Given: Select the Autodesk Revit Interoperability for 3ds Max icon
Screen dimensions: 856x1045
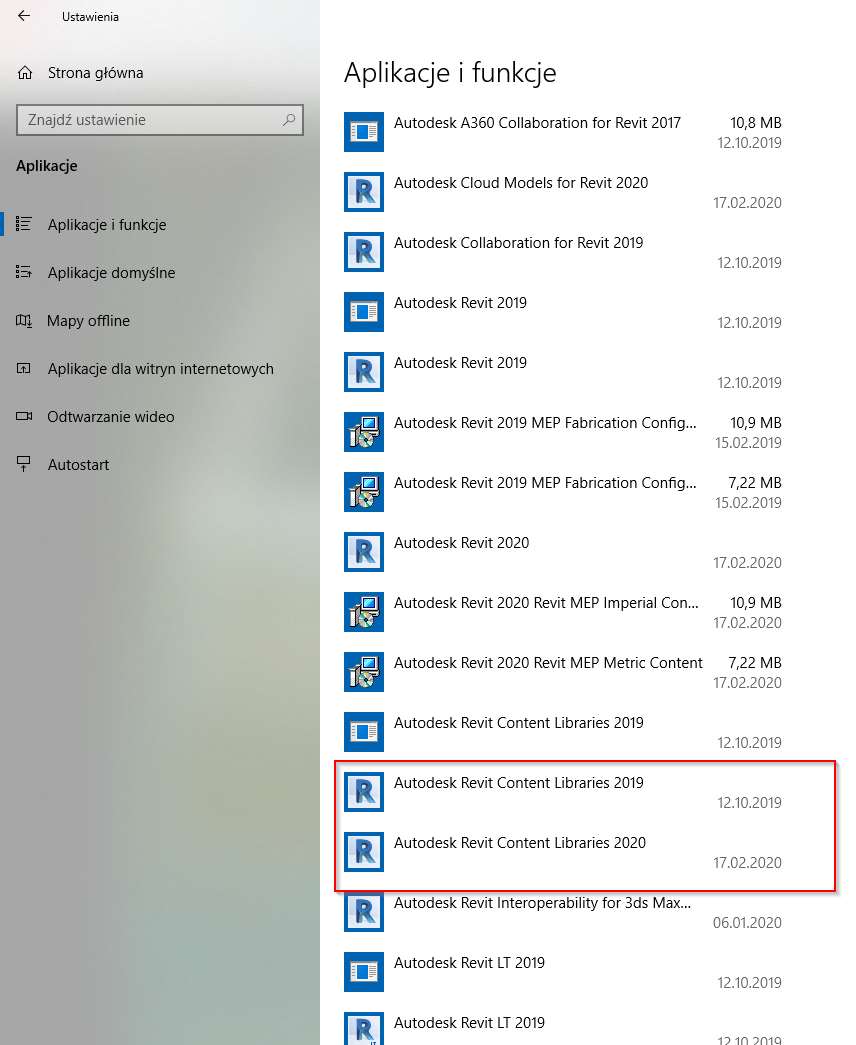Looking at the screenshot, I should pos(364,912).
